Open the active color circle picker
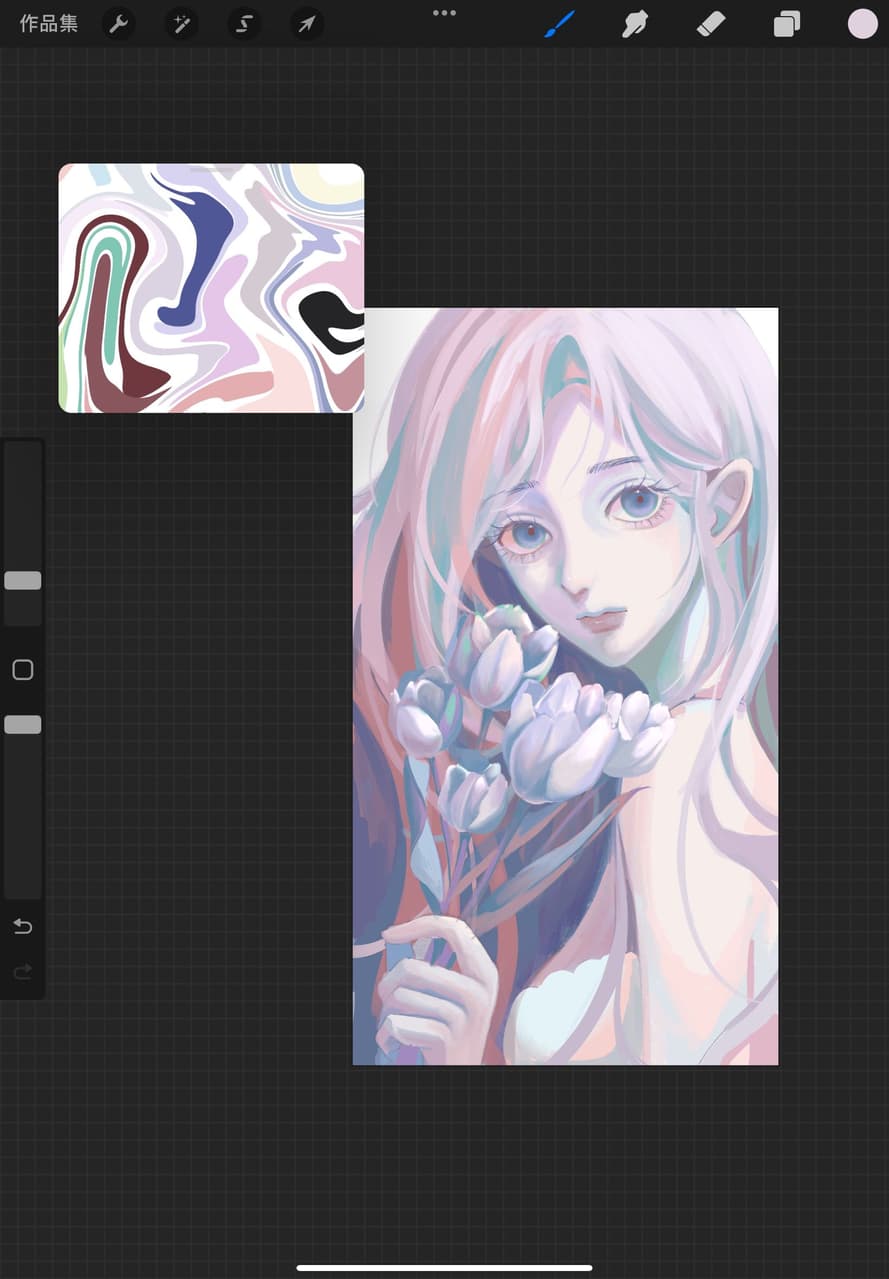The height and width of the screenshot is (1279, 889). coord(862,24)
